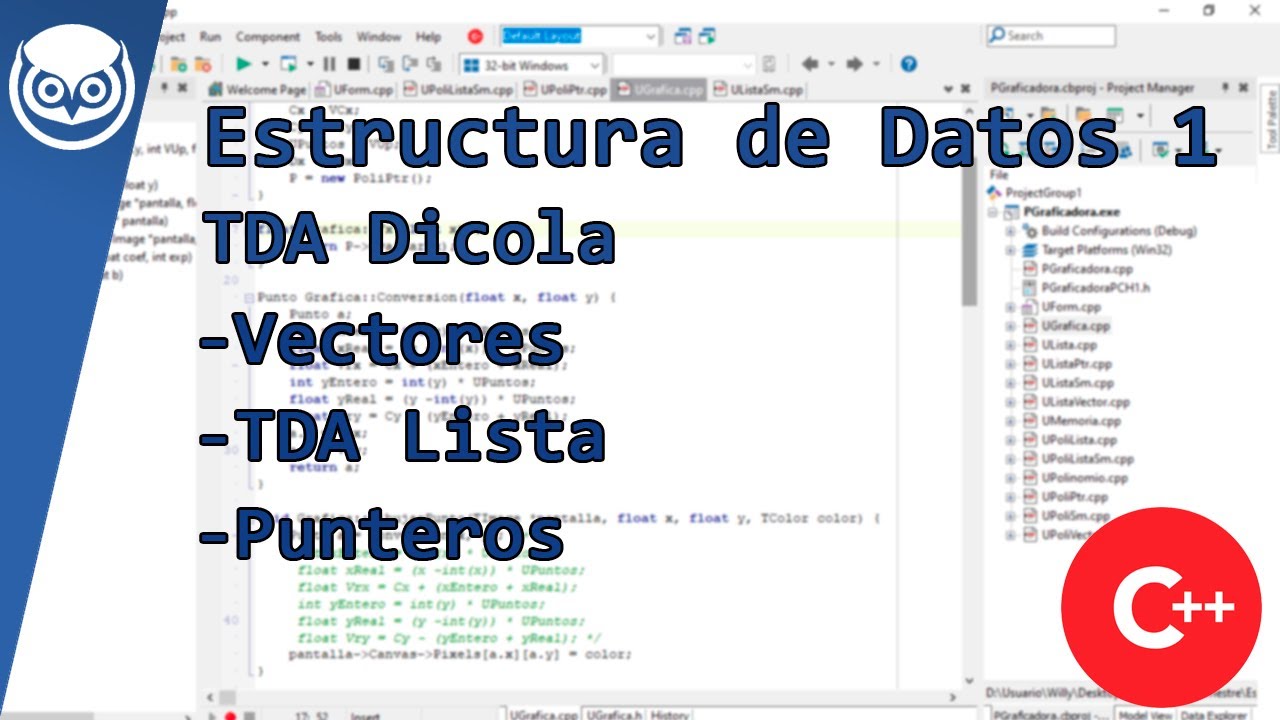
Task: Click the Run Without Debugging icon
Action: (288, 64)
